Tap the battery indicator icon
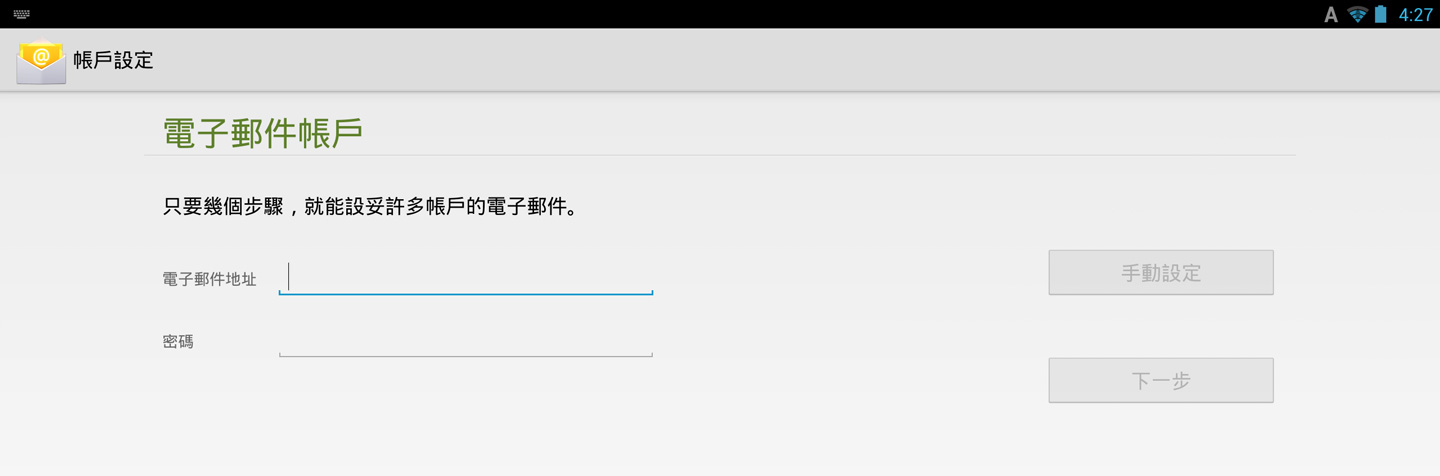The image size is (1440, 476). 1381,14
